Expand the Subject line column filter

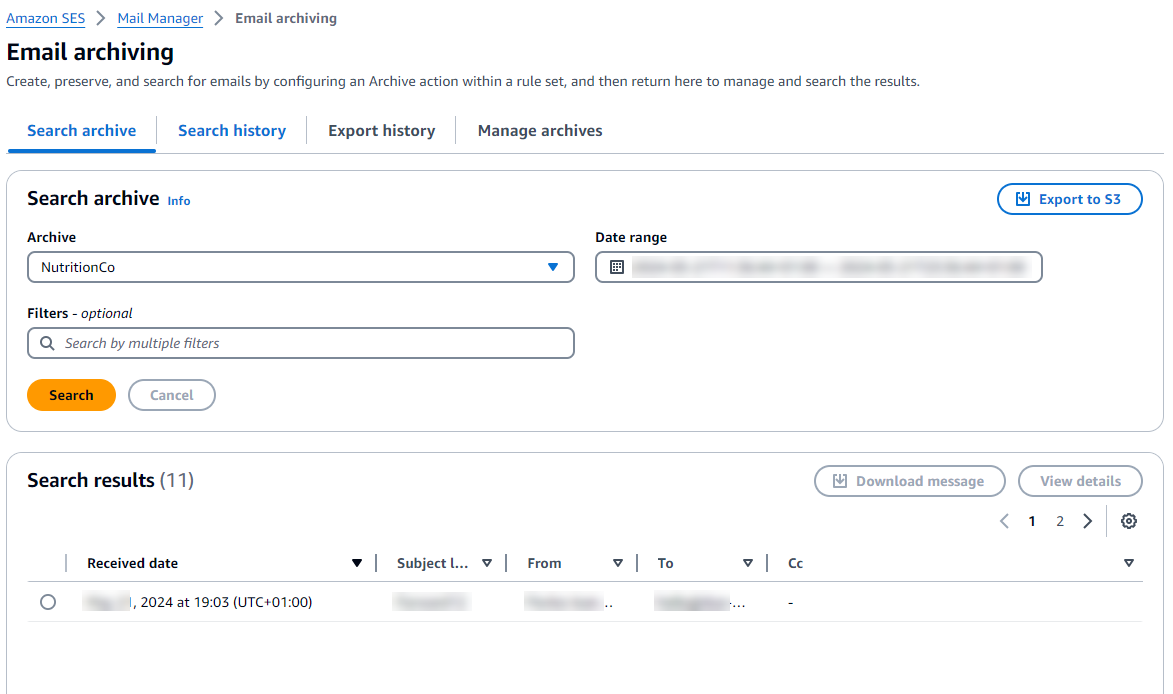[488, 563]
